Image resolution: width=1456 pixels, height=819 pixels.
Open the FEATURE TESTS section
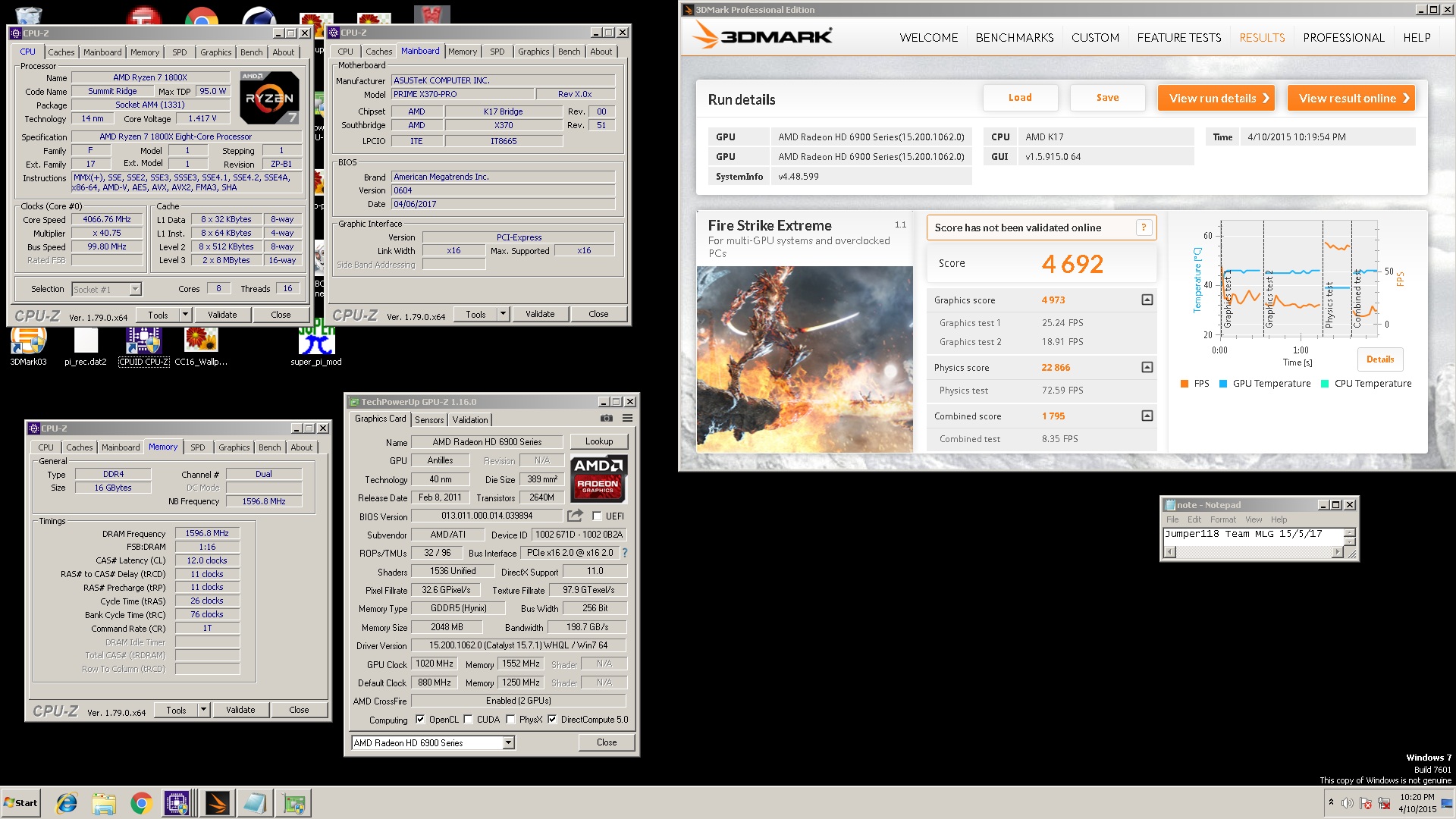(1178, 38)
